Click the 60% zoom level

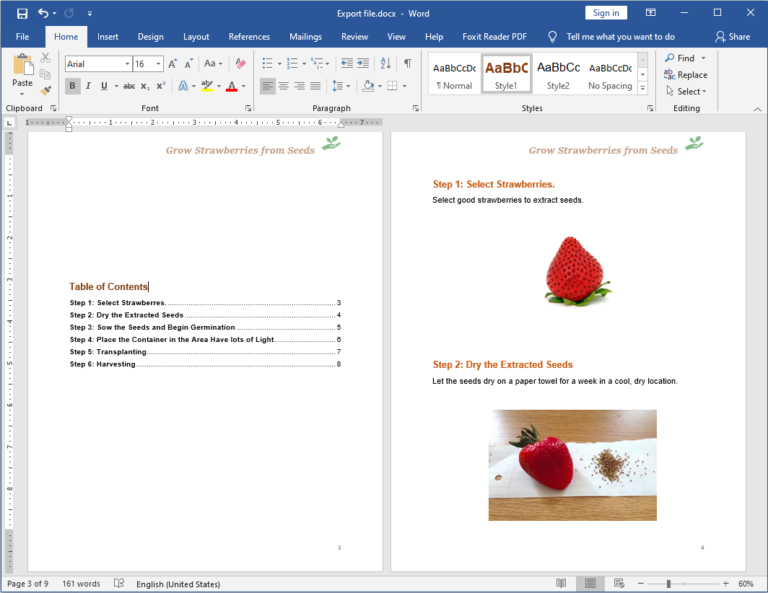(745, 583)
